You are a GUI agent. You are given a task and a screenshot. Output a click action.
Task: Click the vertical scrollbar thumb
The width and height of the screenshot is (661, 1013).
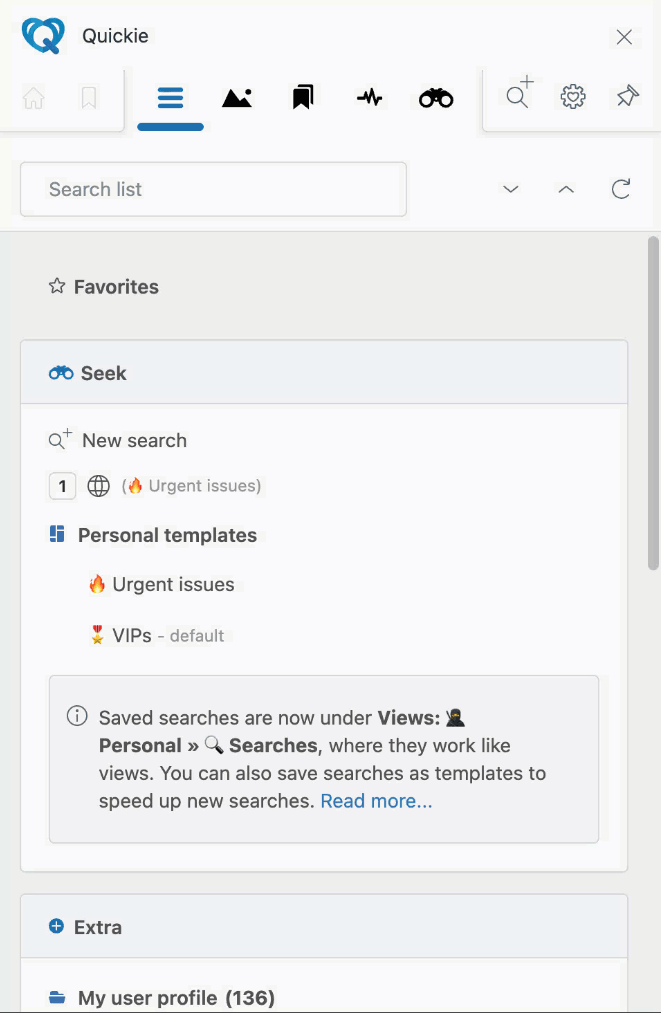(x=653, y=403)
